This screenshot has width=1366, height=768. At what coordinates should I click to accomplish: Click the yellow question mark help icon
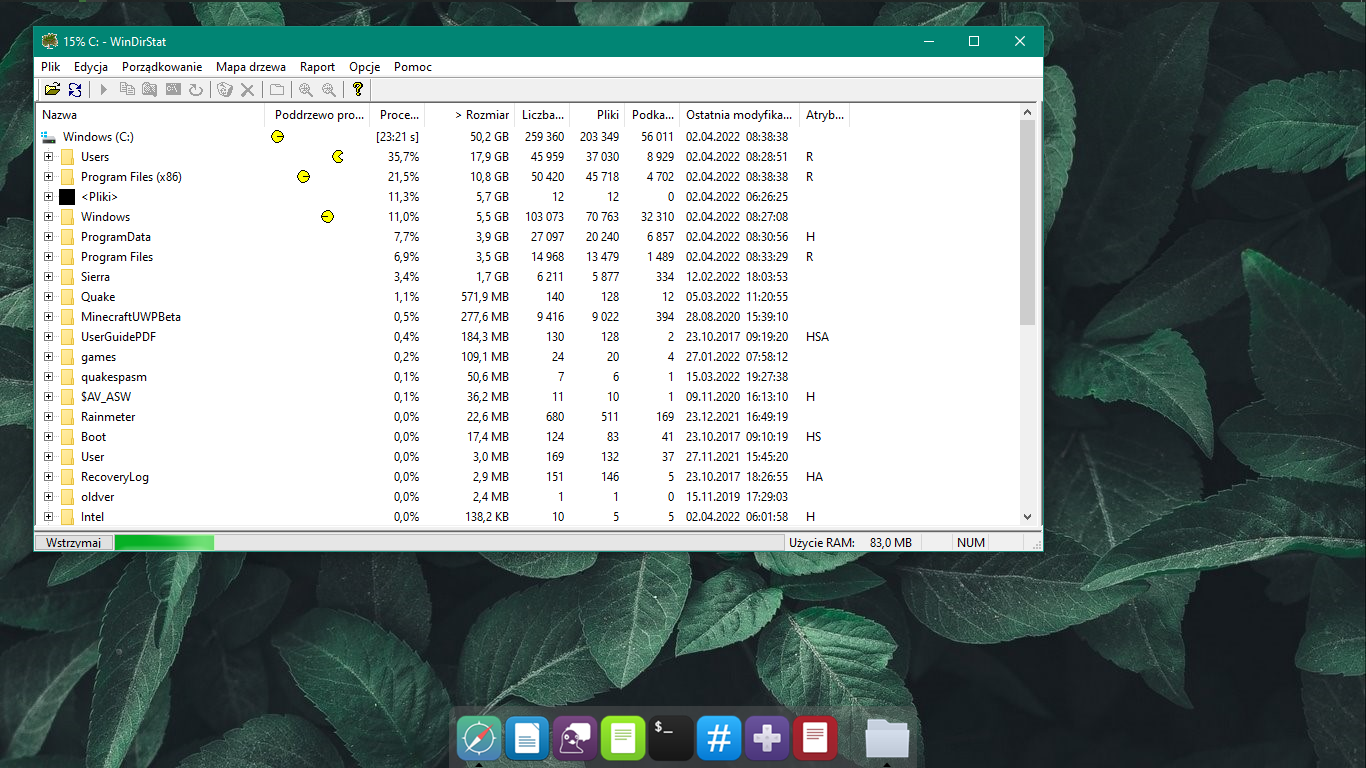point(357,90)
